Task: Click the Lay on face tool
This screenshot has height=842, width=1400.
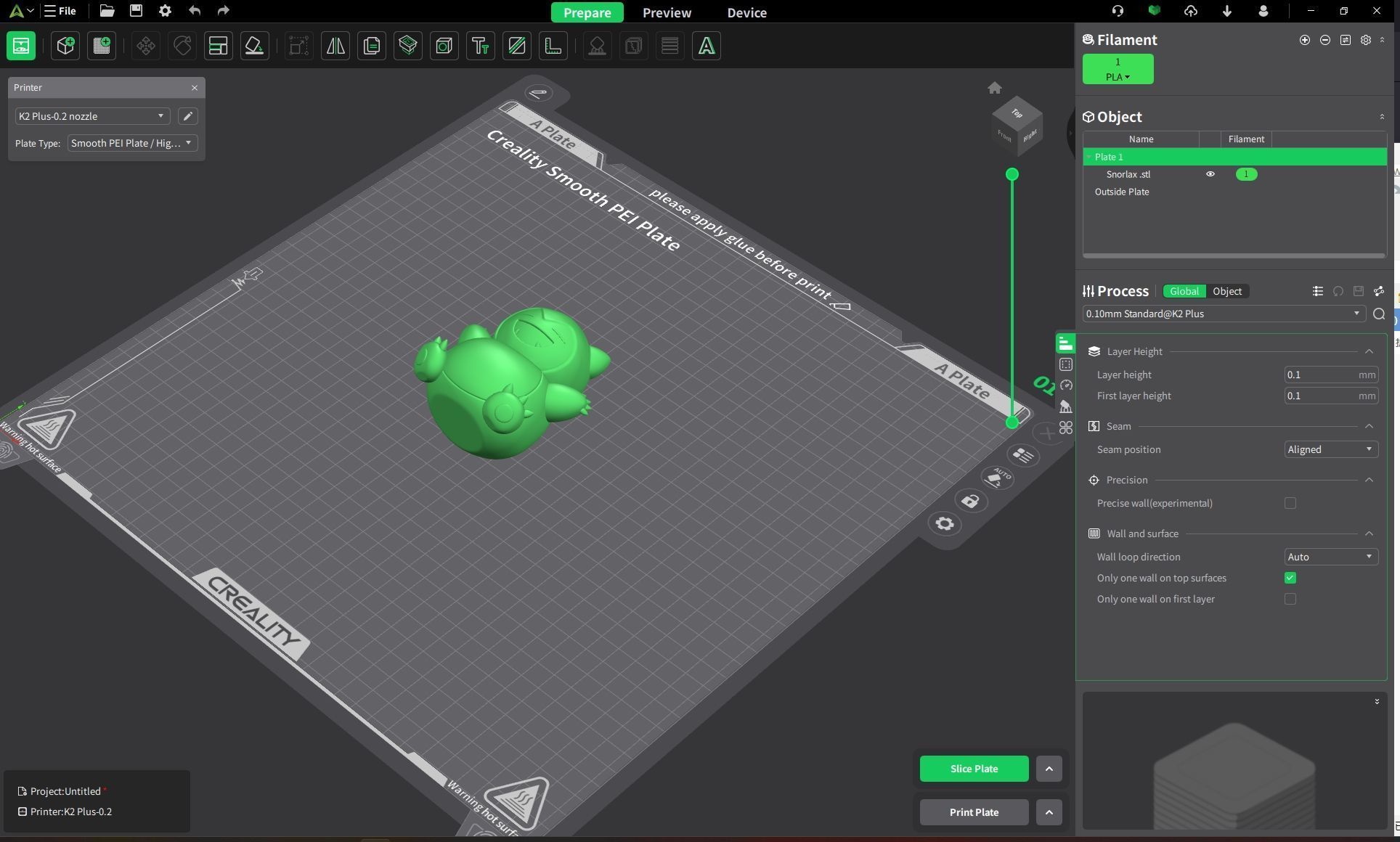Action: (x=255, y=46)
